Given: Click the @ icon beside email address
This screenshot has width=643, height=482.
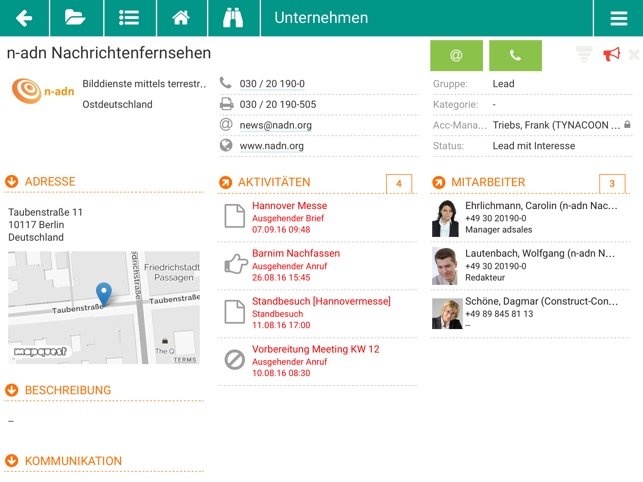Looking at the screenshot, I should click(x=226, y=124).
